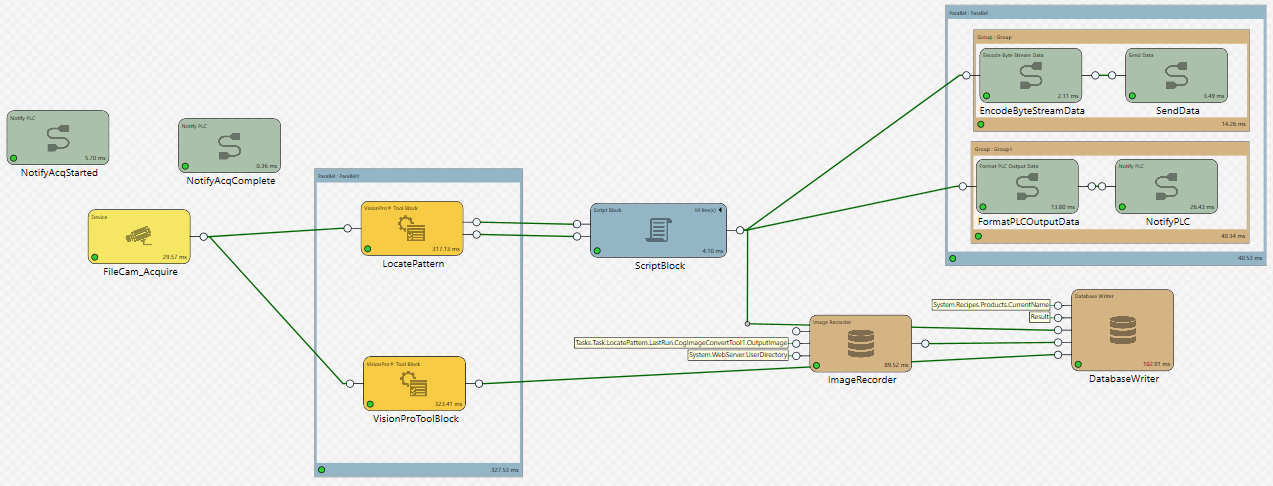The height and width of the screenshot is (486, 1273).
Task: Click the ImageRecorder database icon
Action: coord(860,345)
